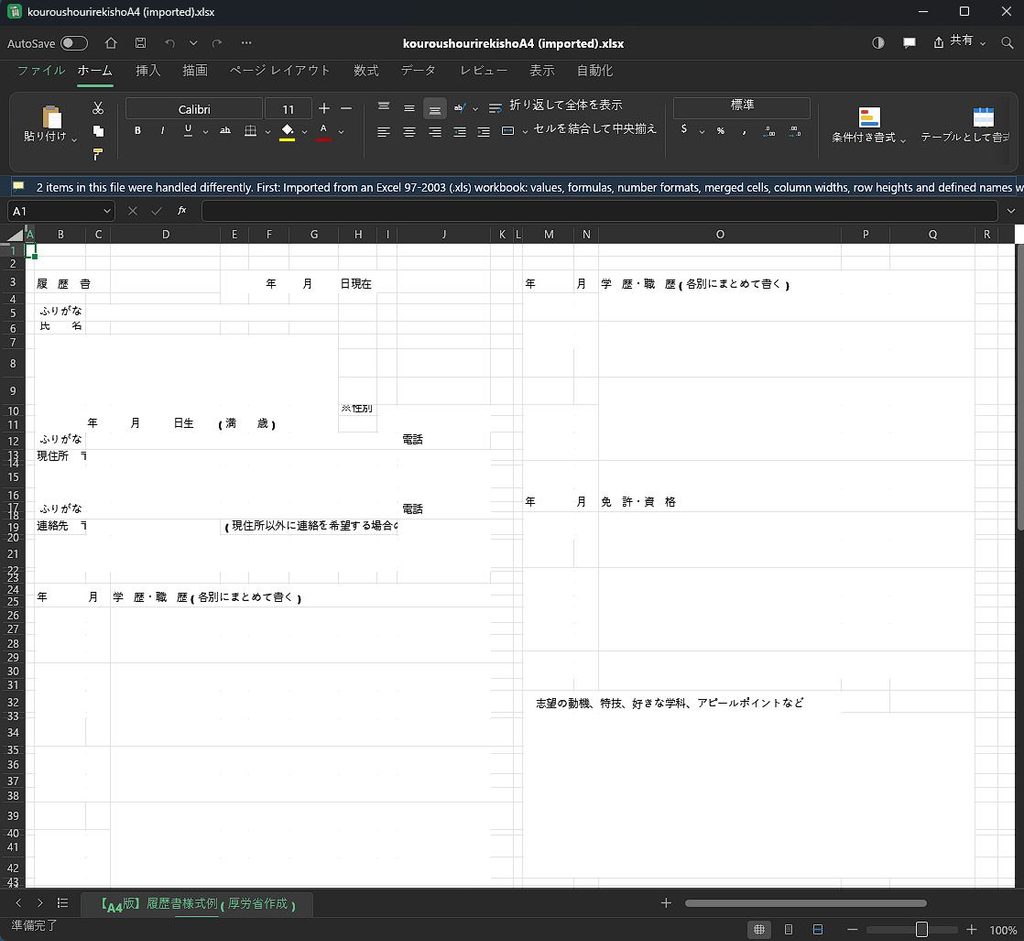Click the Name Box showing A1
The image size is (1024, 941).
pos(61,211)
